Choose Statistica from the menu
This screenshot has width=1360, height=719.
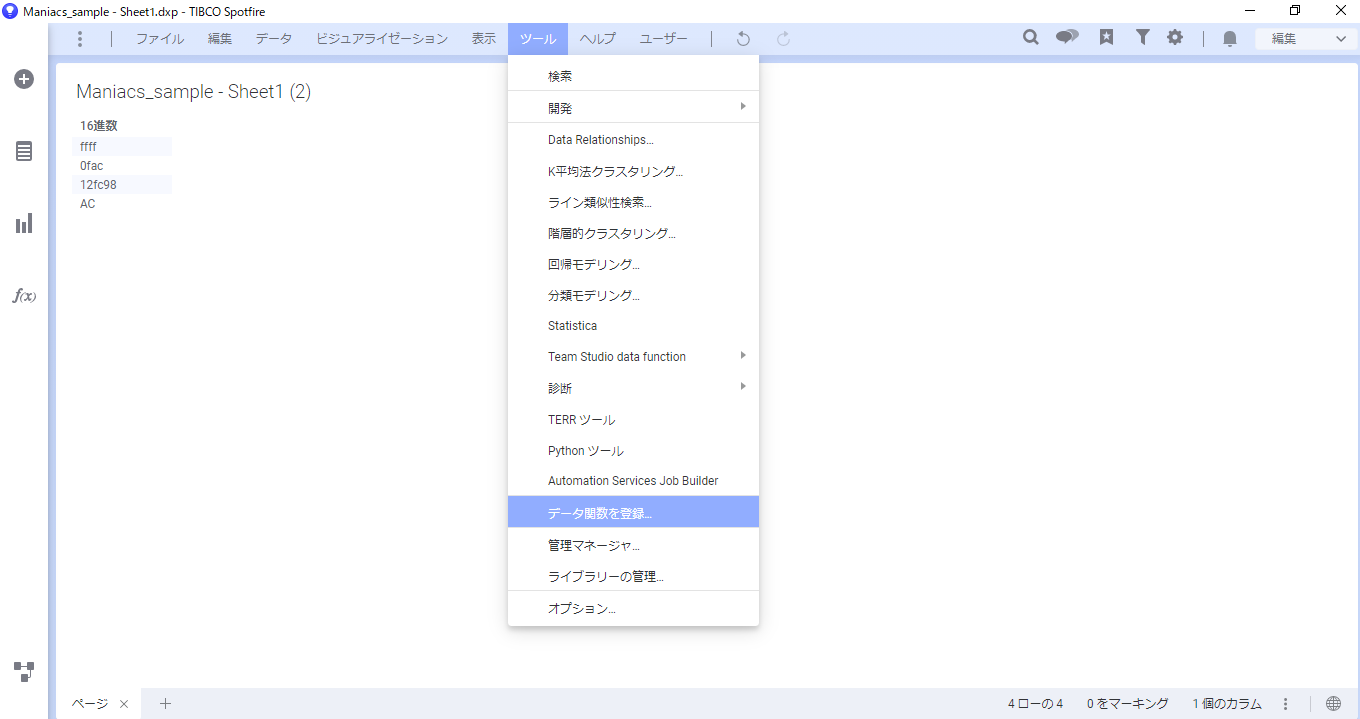(634, 326)
